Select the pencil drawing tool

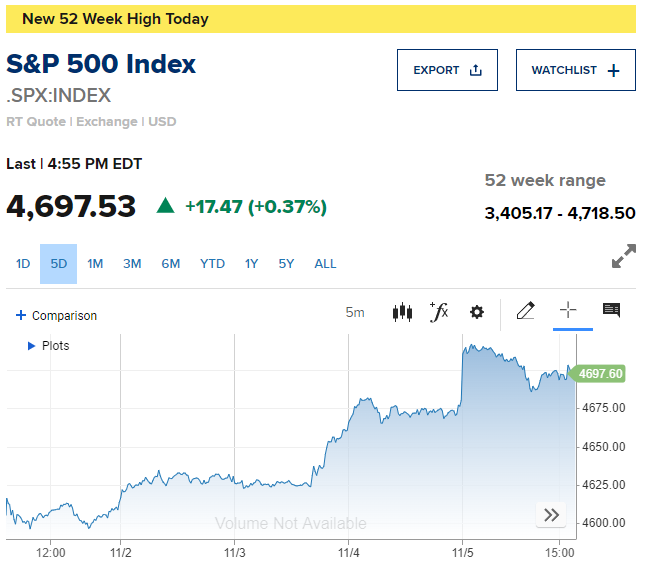click(526, 311)
